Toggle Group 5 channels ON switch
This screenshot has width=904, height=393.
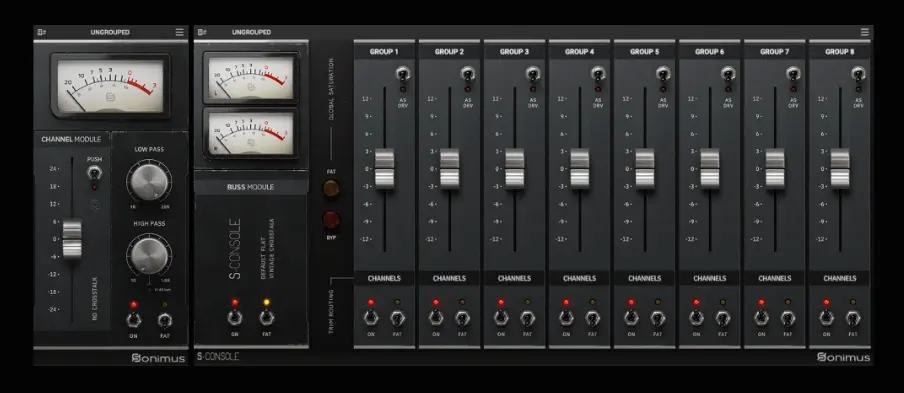(x=631, y=318)
